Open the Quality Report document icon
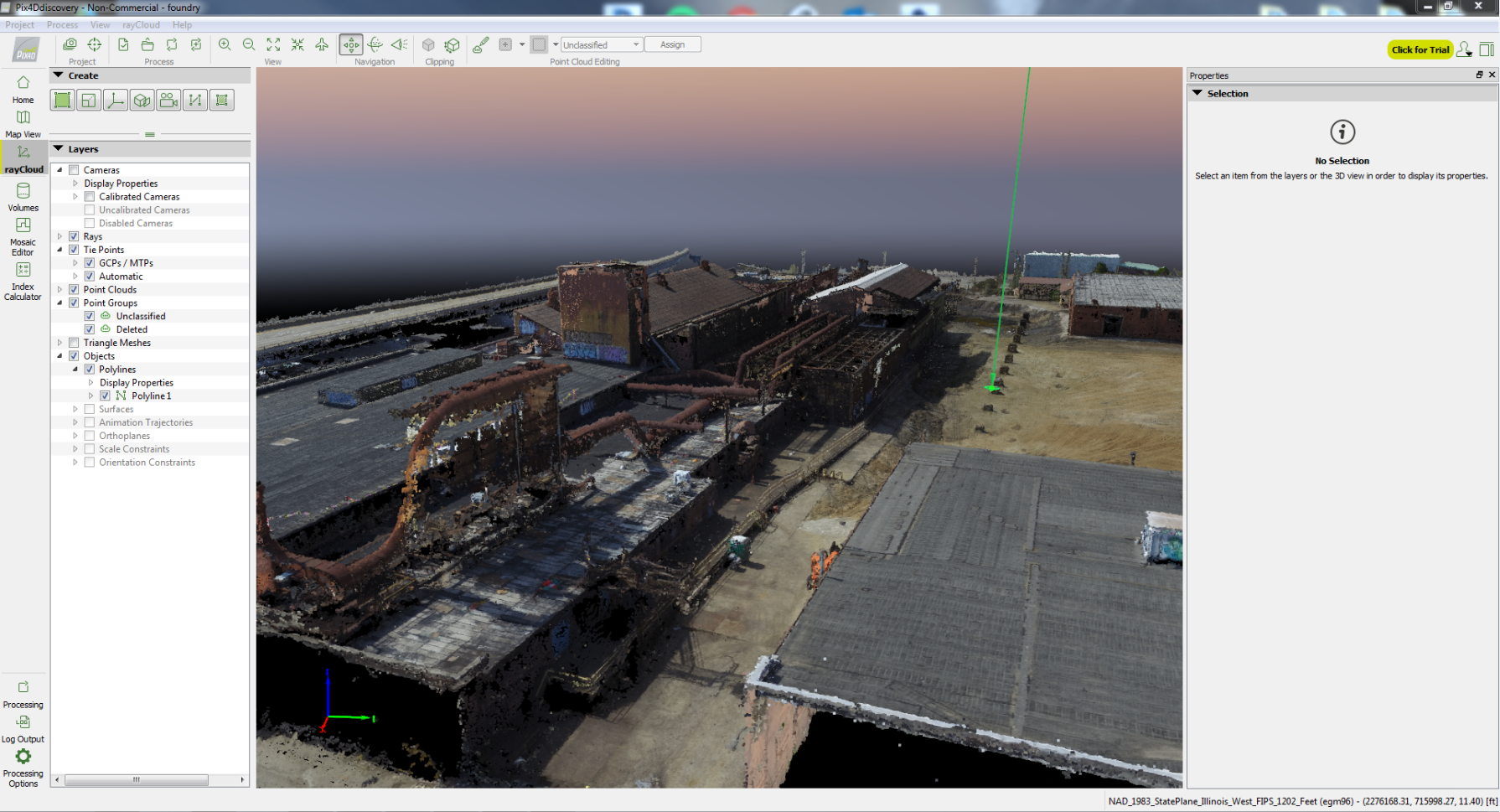This screenshot has width=1500, height=812. [123, 44]
